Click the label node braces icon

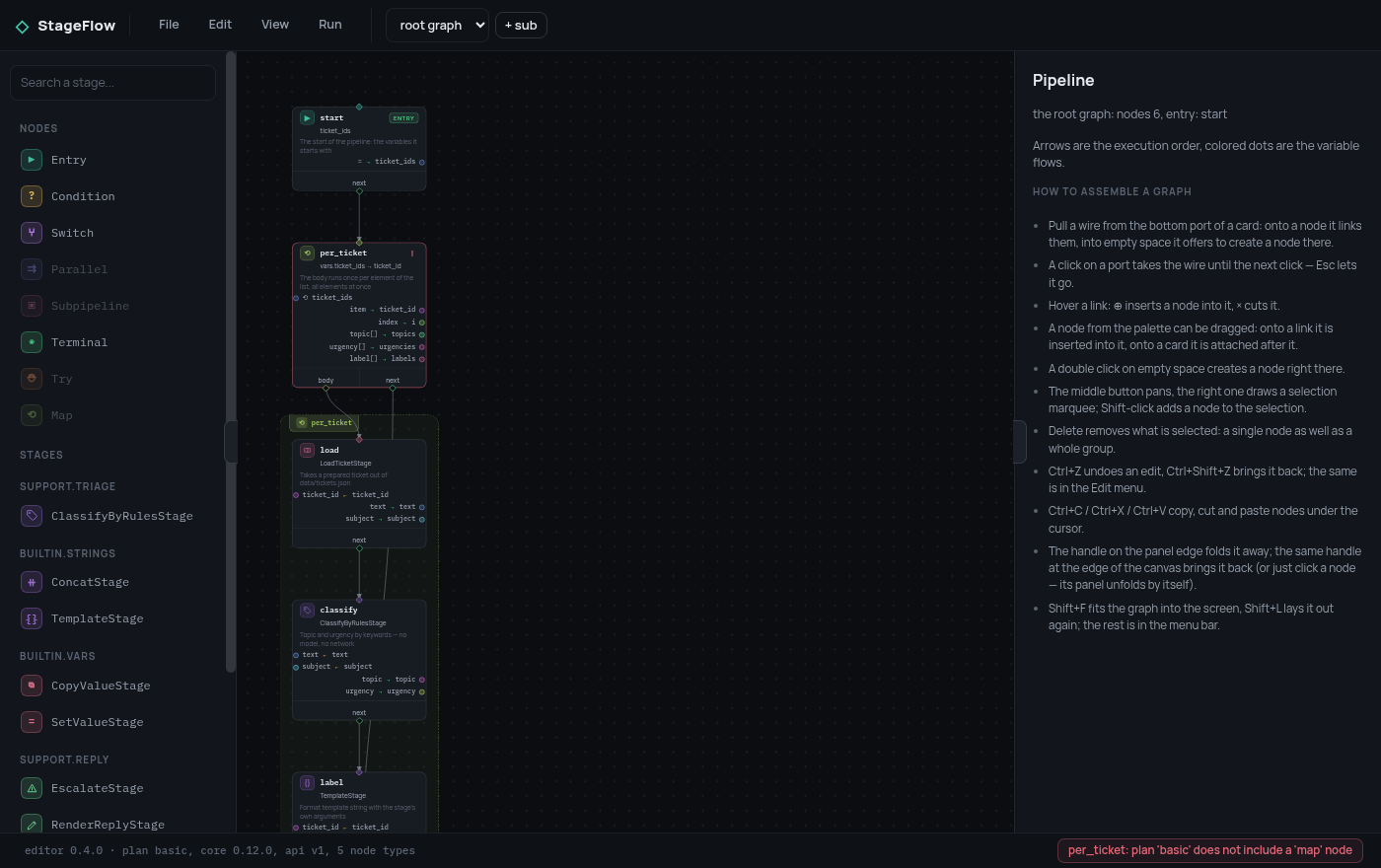tap(307, 783)
